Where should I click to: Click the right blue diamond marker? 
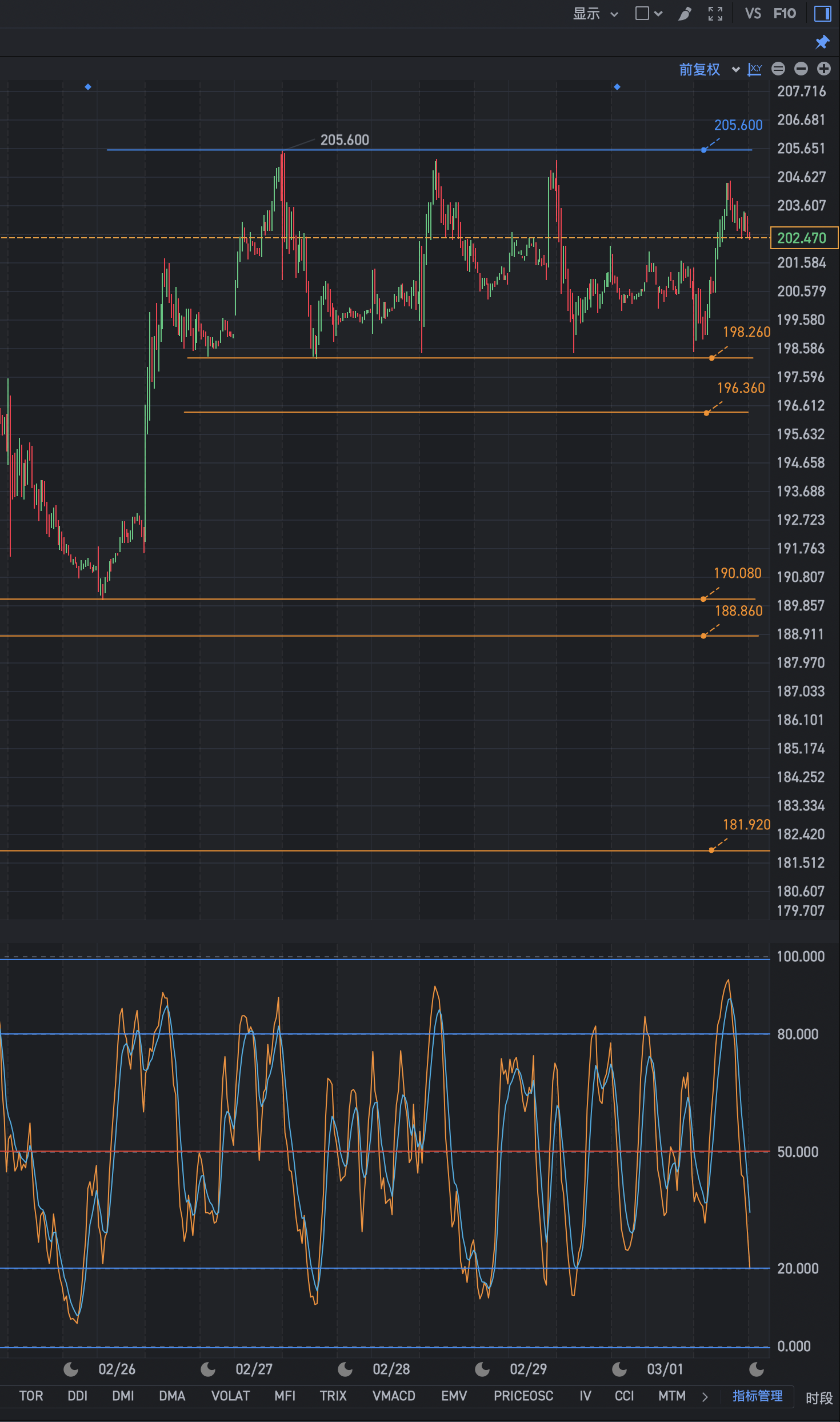pos(617,87)
